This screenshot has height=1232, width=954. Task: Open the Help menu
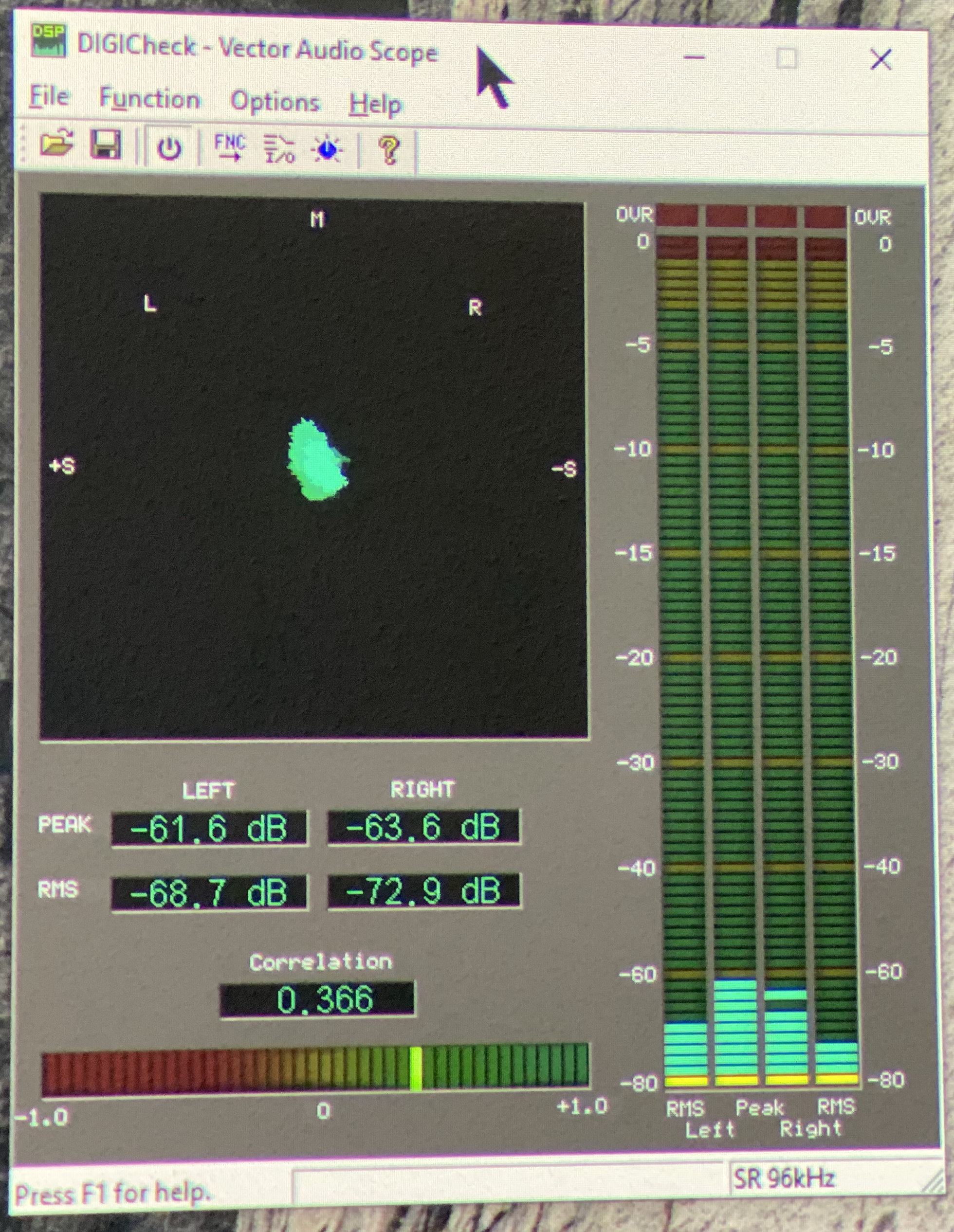click(x=375, y=104)
